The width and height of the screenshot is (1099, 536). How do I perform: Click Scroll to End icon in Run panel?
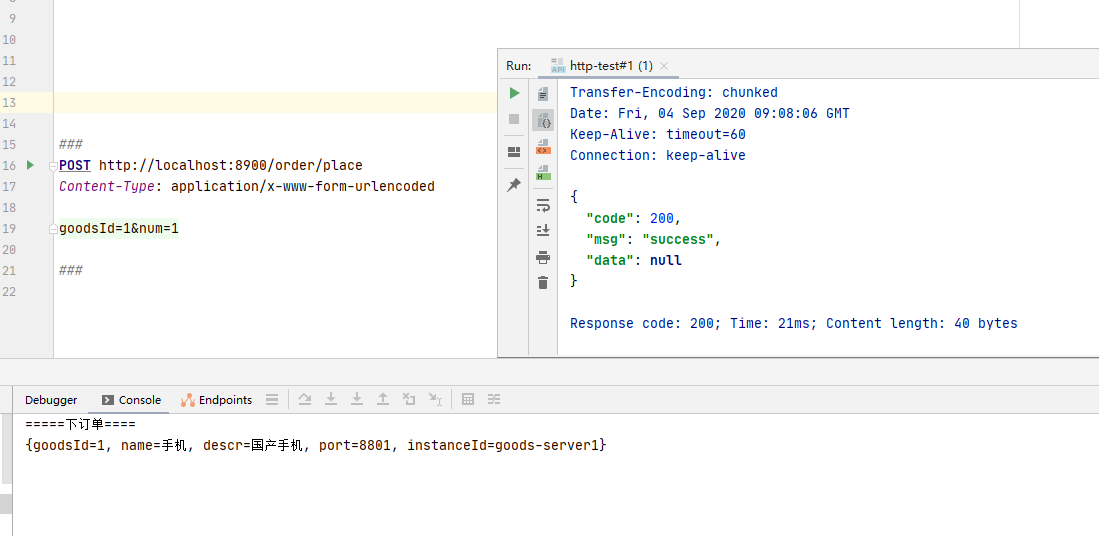coord(543,230)
